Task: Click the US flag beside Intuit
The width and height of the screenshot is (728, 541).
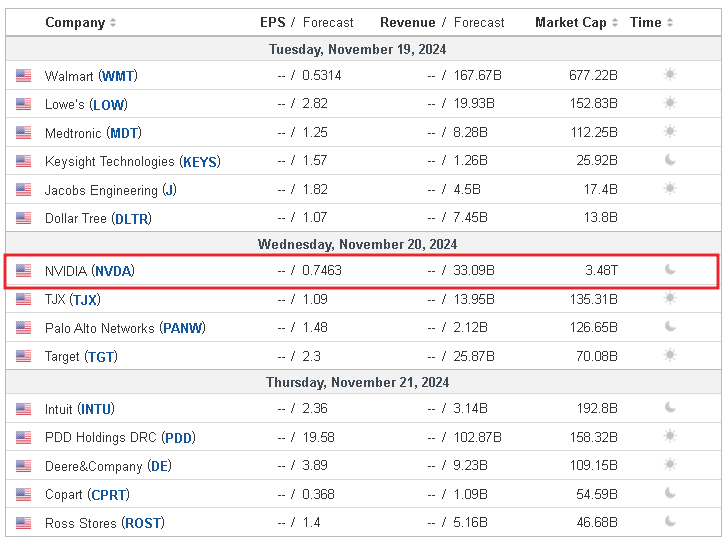Action: click(x=23, y=409)
